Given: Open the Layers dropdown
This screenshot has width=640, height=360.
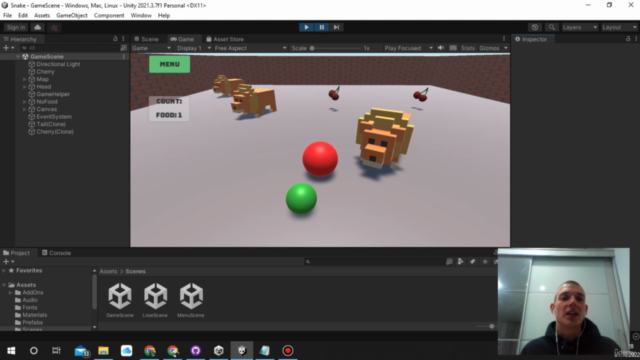Looking at the screenshot, I should point(580,27).
